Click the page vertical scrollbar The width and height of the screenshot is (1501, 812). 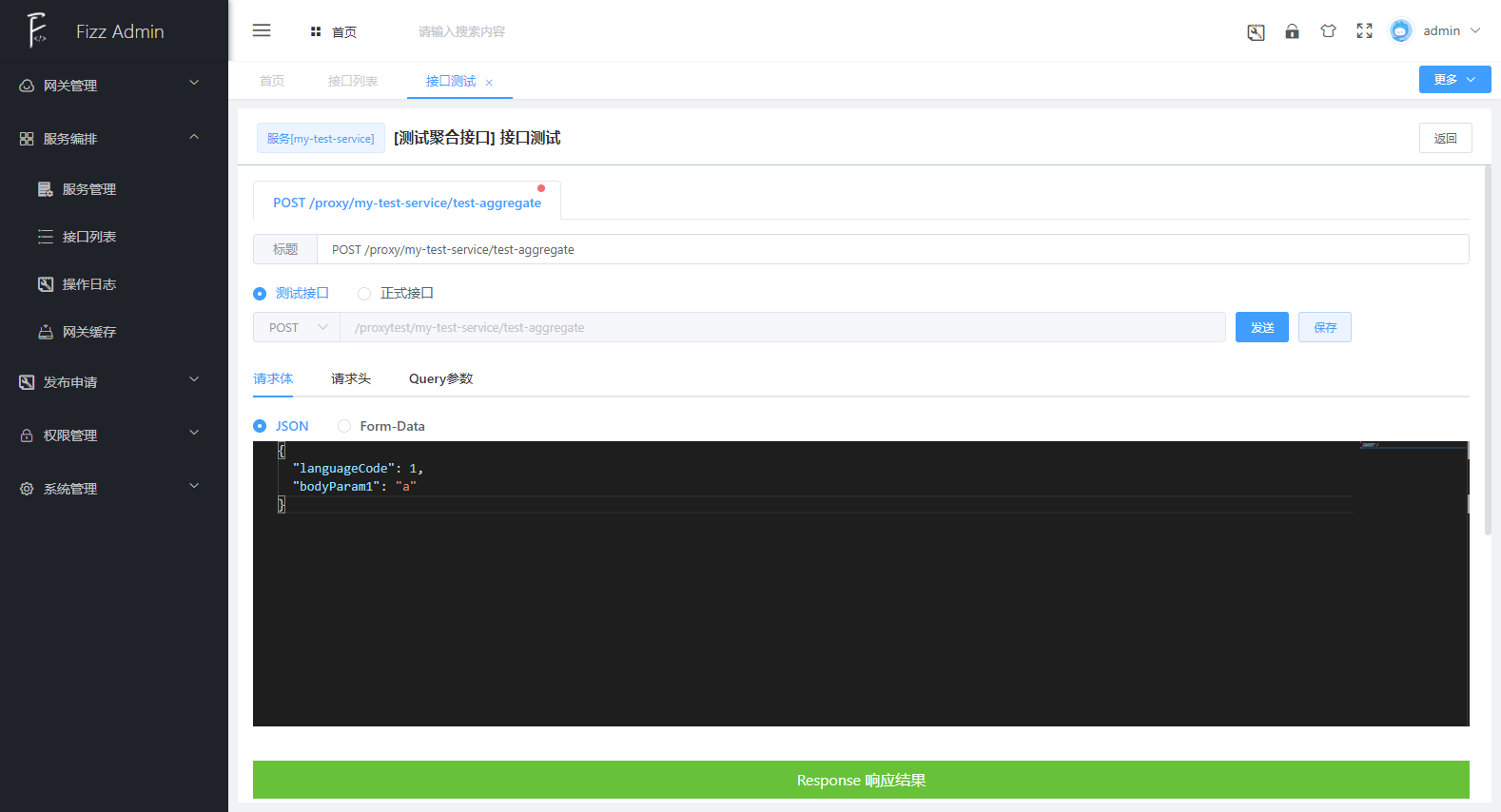click(x=1488, y=350)
